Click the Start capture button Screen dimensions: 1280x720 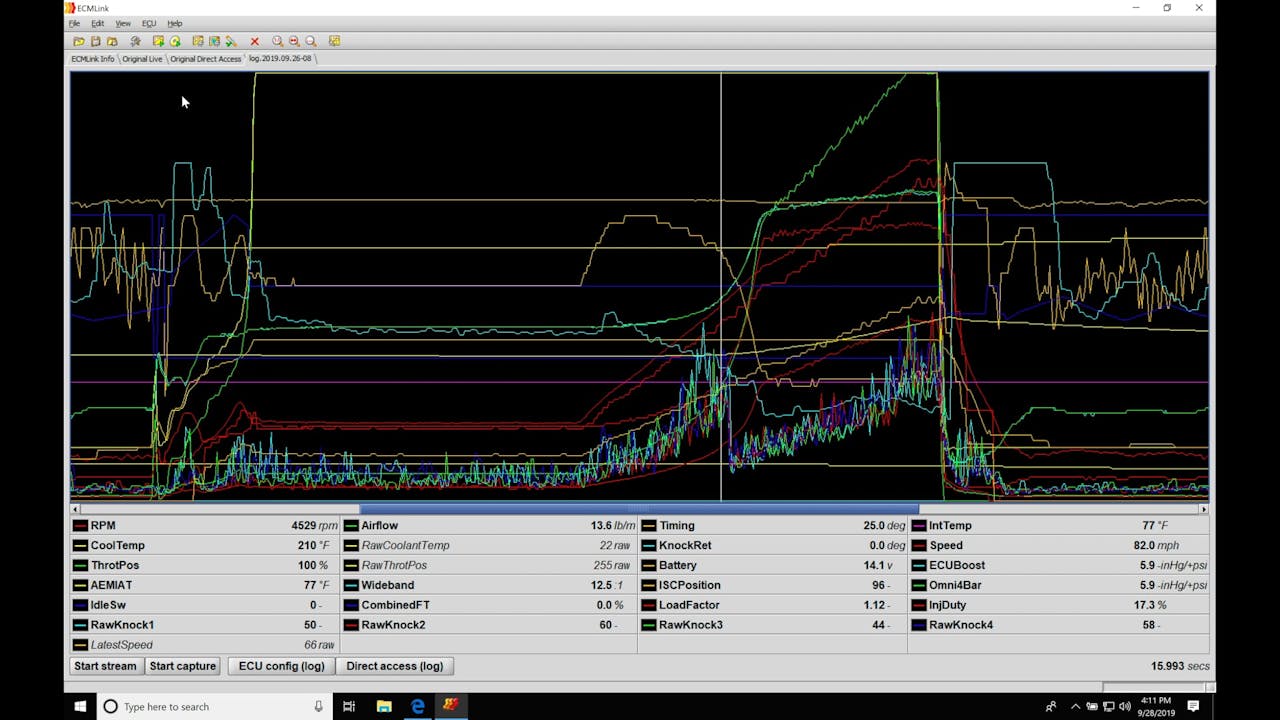(182, 666)
